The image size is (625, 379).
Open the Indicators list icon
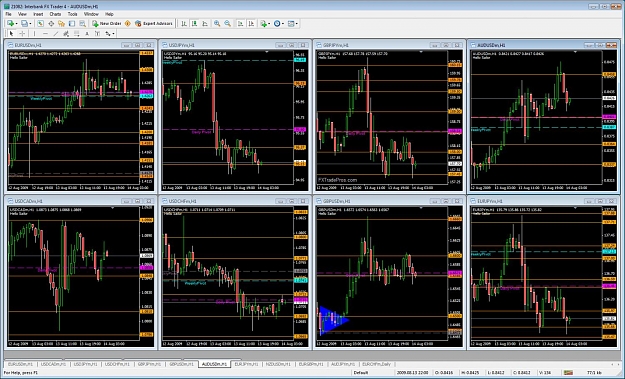pos(263,24)
